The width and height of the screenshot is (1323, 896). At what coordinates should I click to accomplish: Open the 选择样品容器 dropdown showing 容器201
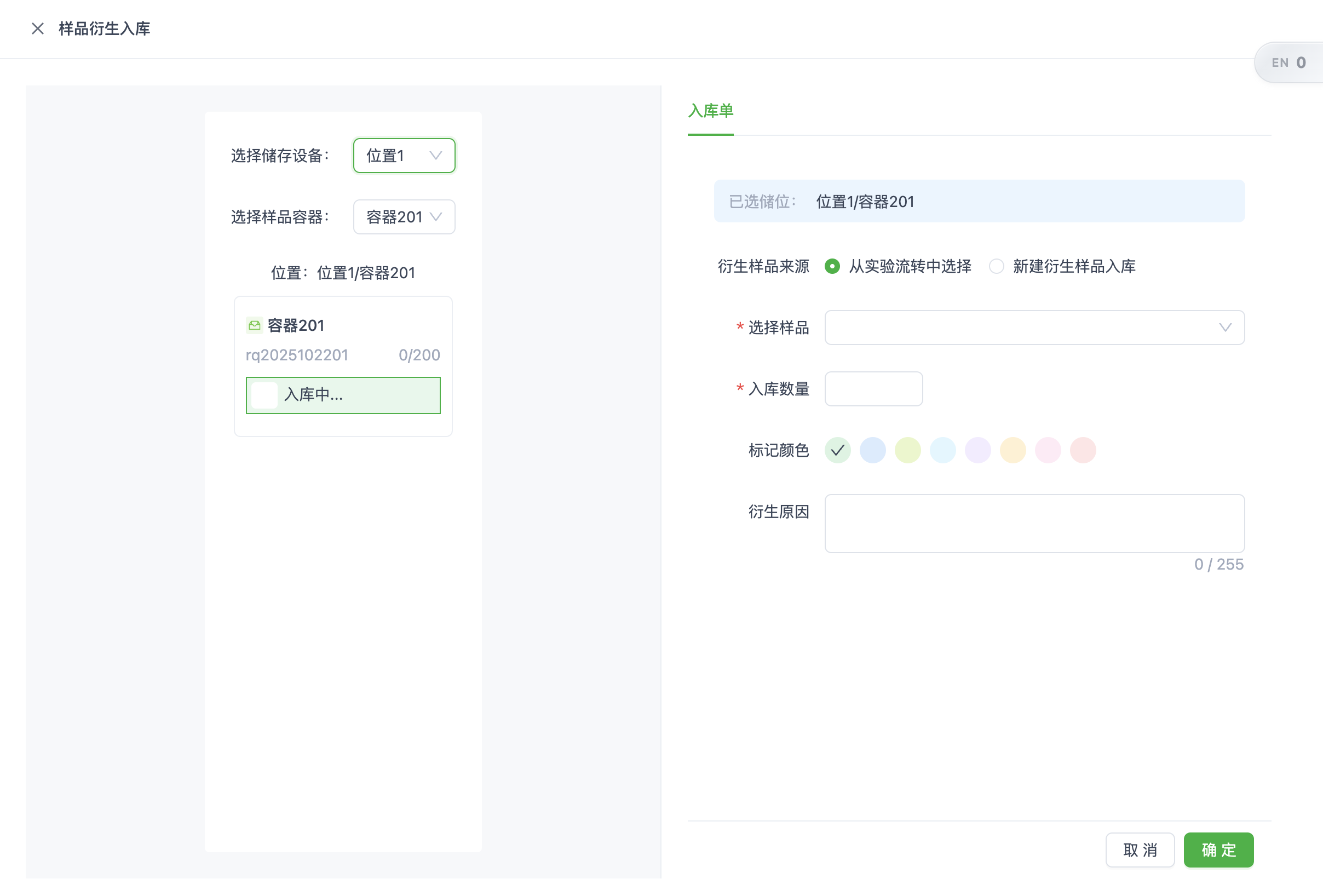pyautogui.click(x=404, y=217)
